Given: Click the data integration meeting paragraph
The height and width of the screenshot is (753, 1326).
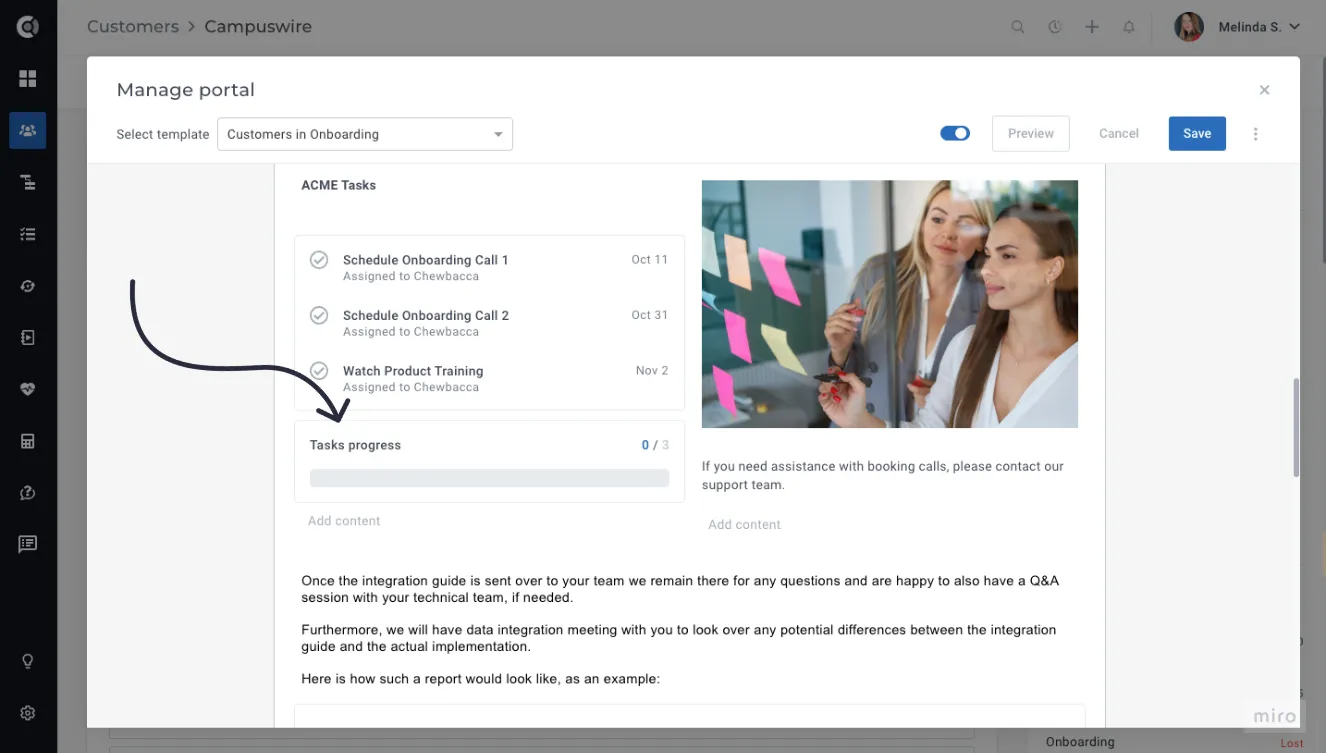Looking at the screenshot, I should (679, 638).
